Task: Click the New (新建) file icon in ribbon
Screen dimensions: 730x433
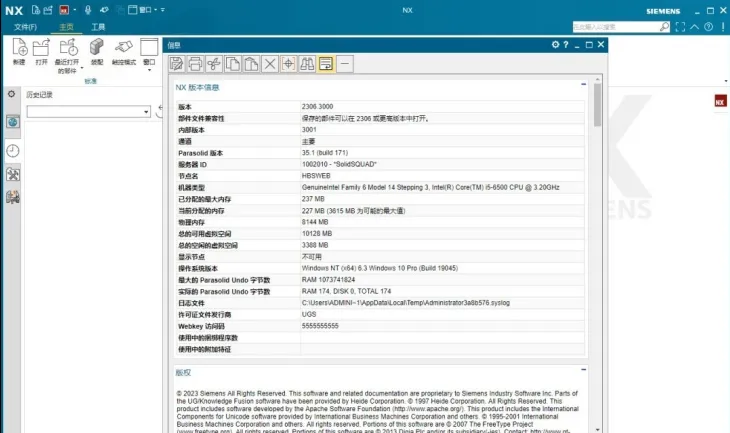Action: (x=20, y=47)
